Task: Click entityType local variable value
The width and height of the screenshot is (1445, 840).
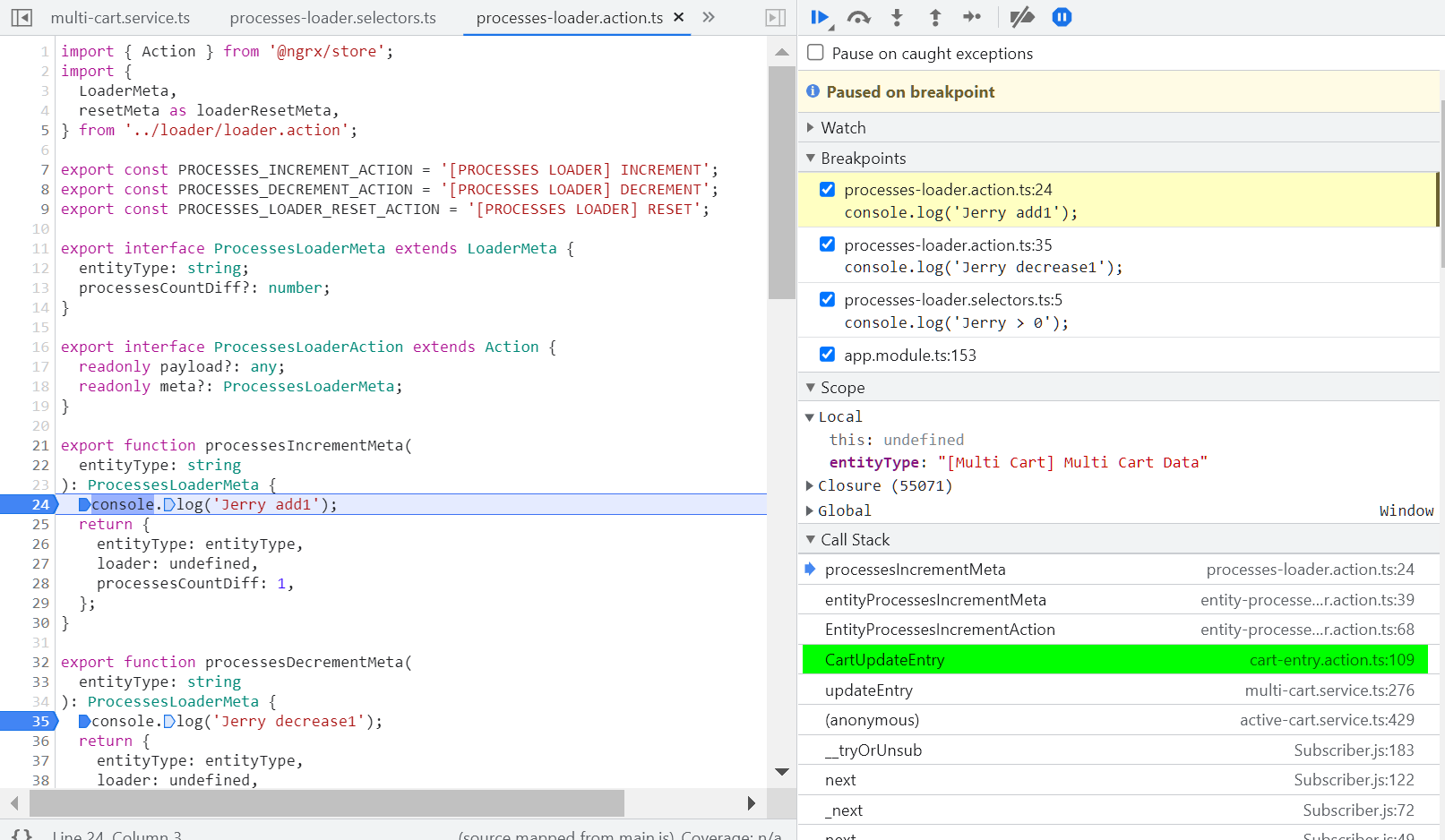Action: [1072, 462]
